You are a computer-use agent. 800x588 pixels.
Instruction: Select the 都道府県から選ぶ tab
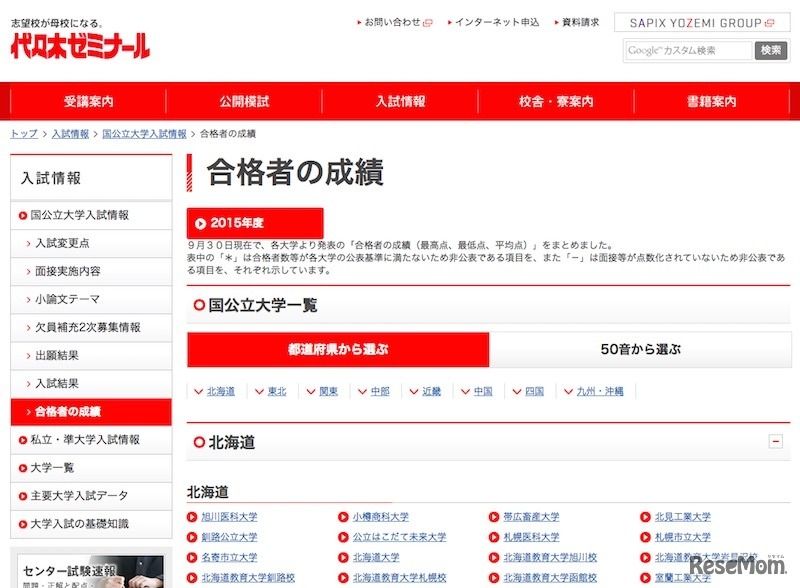pyautogui.click(x=340, y=349)
